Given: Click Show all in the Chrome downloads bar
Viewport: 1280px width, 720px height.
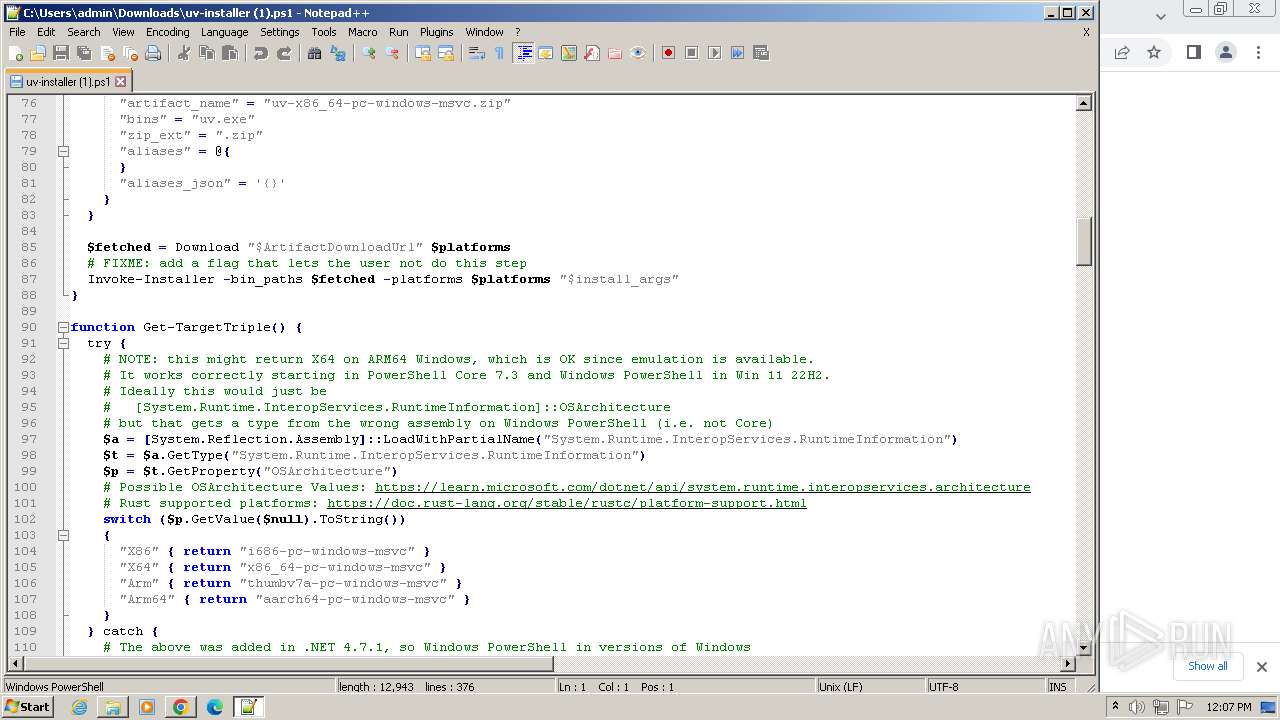Looking at the screenshot, I should pyautogui.click(x=1207, y=666).
